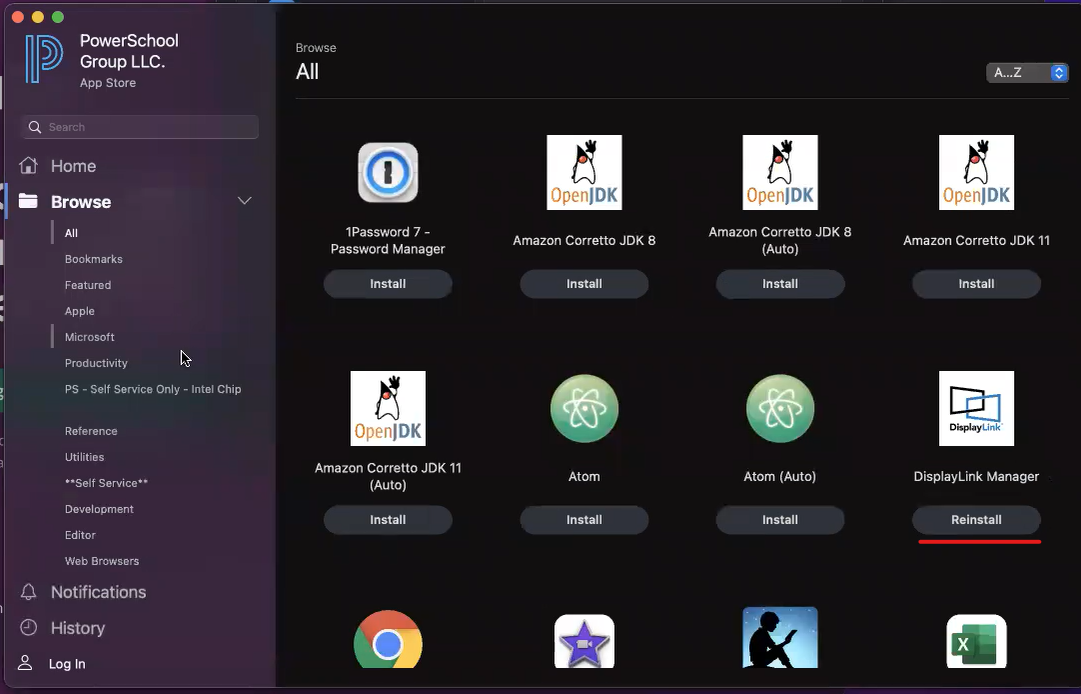Click the History clock icon
Screen dimensions: 1081x694
(x=28, y=627)
